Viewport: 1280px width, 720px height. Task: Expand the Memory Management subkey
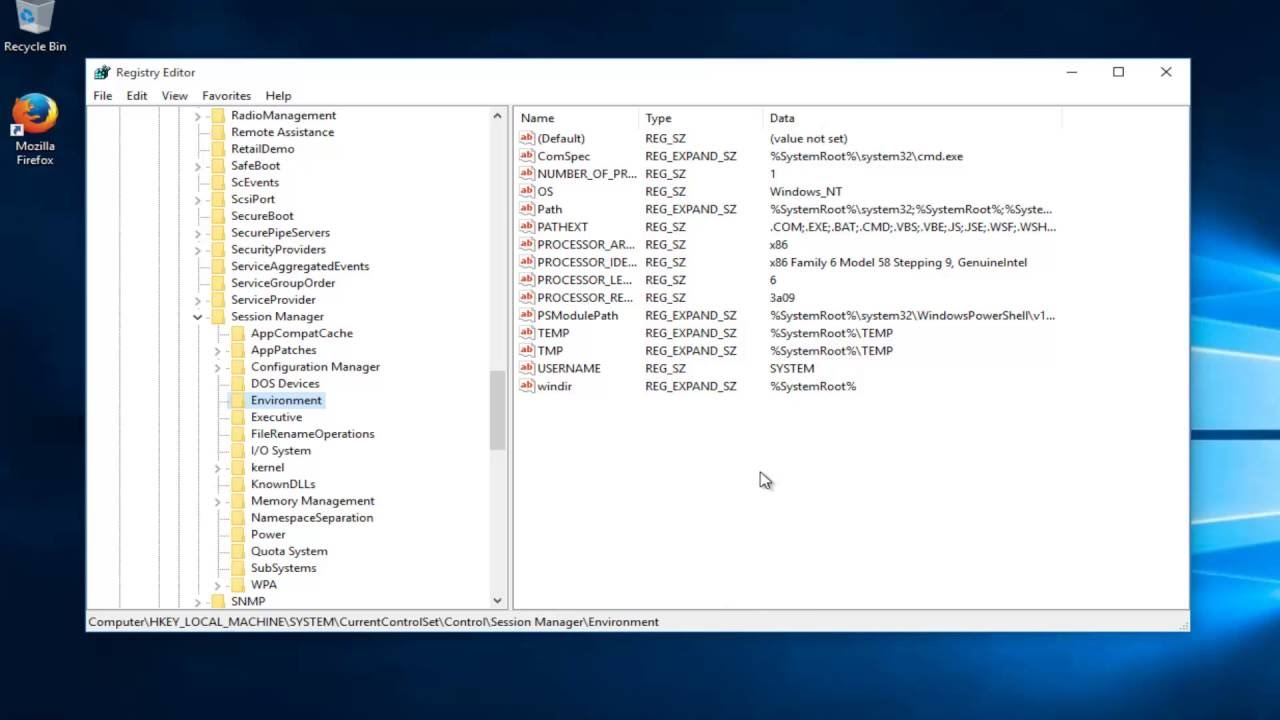pos(218,501)
